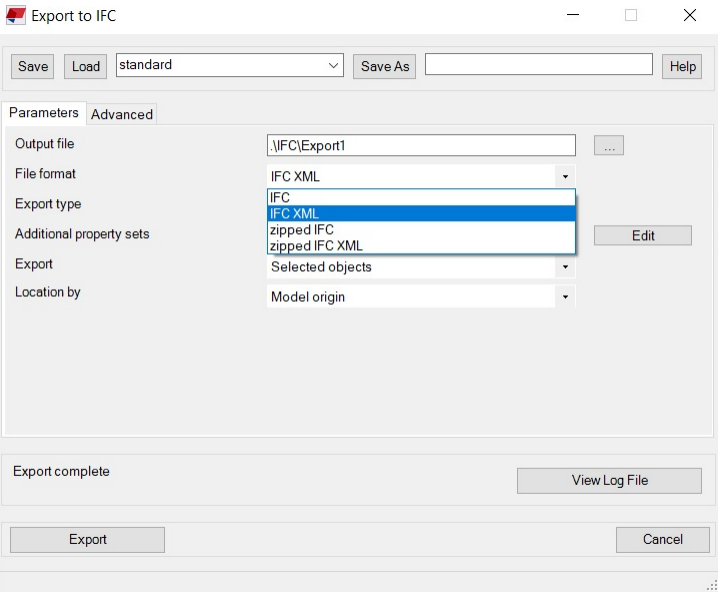718x592 pixels.
Task: Expand the Export Selected objects dropdown
Action: click(565, 268)
